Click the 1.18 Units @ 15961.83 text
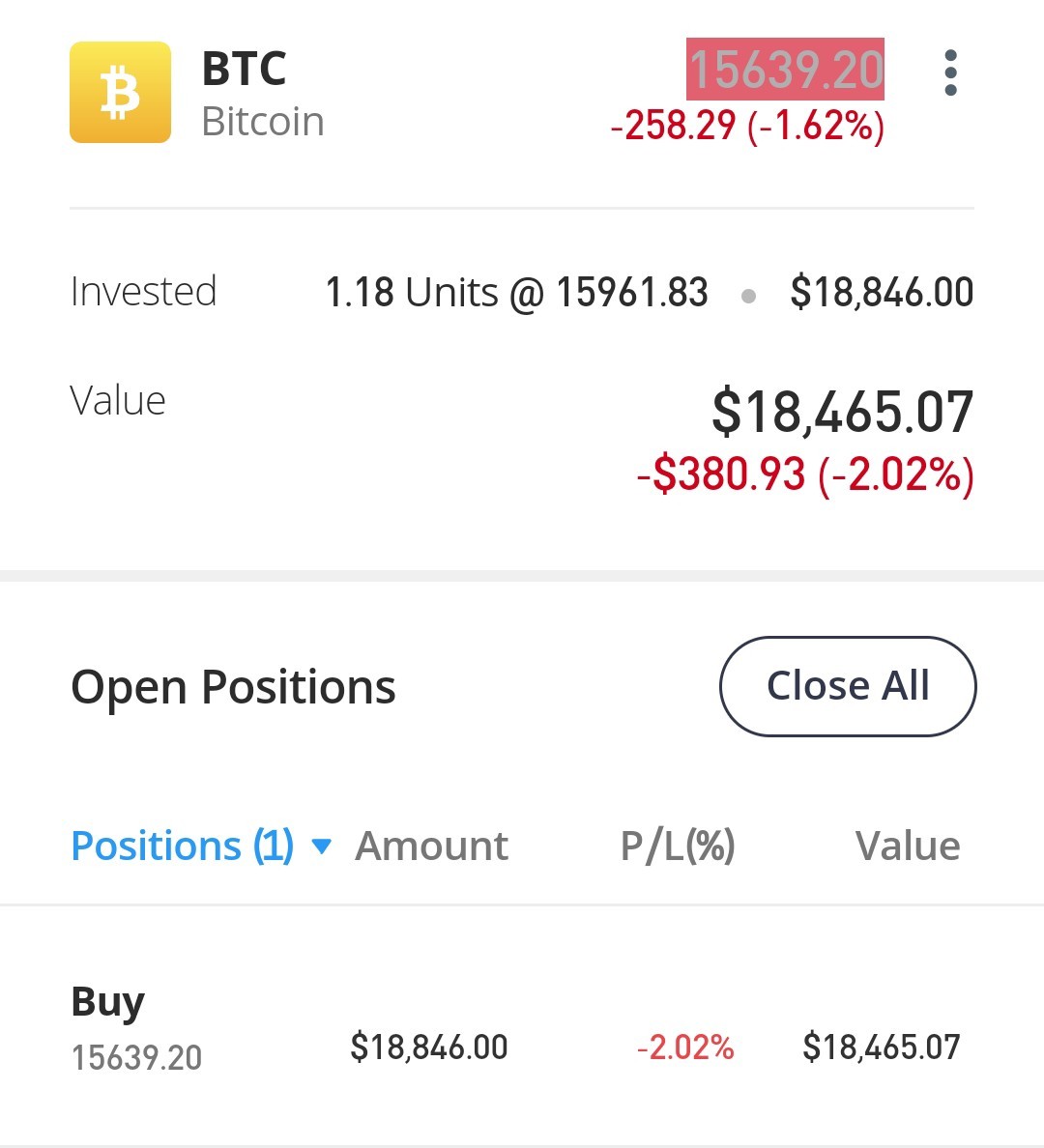The width and height of the screenshot is (1044, 1148). point(516,292)
